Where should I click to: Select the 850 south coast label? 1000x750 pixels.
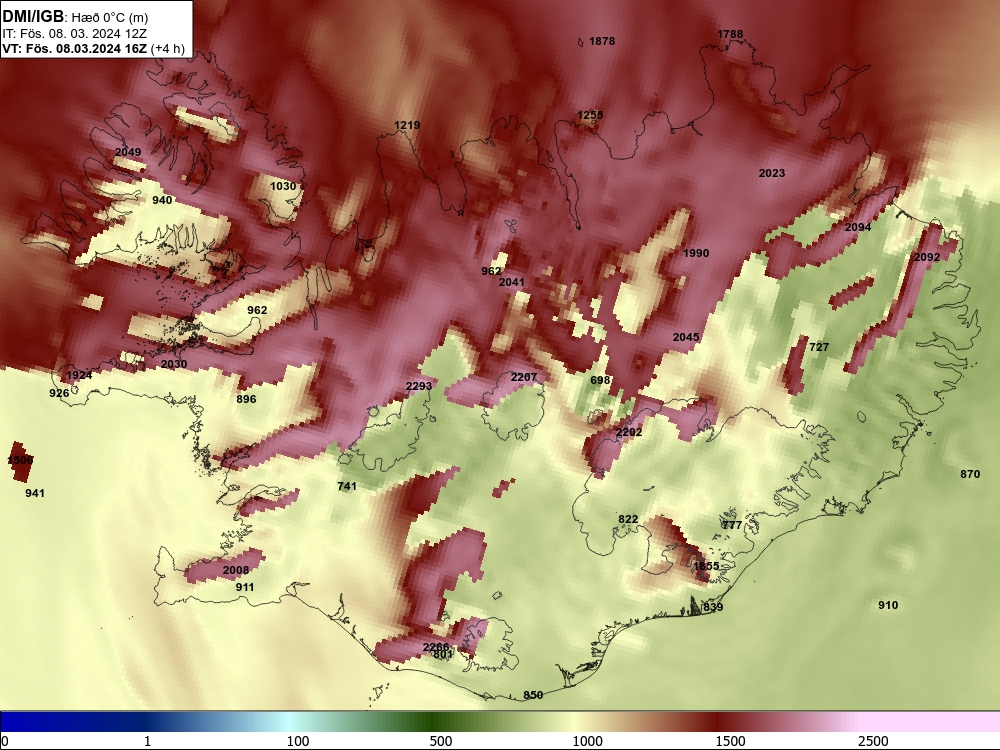click(533, 695)
